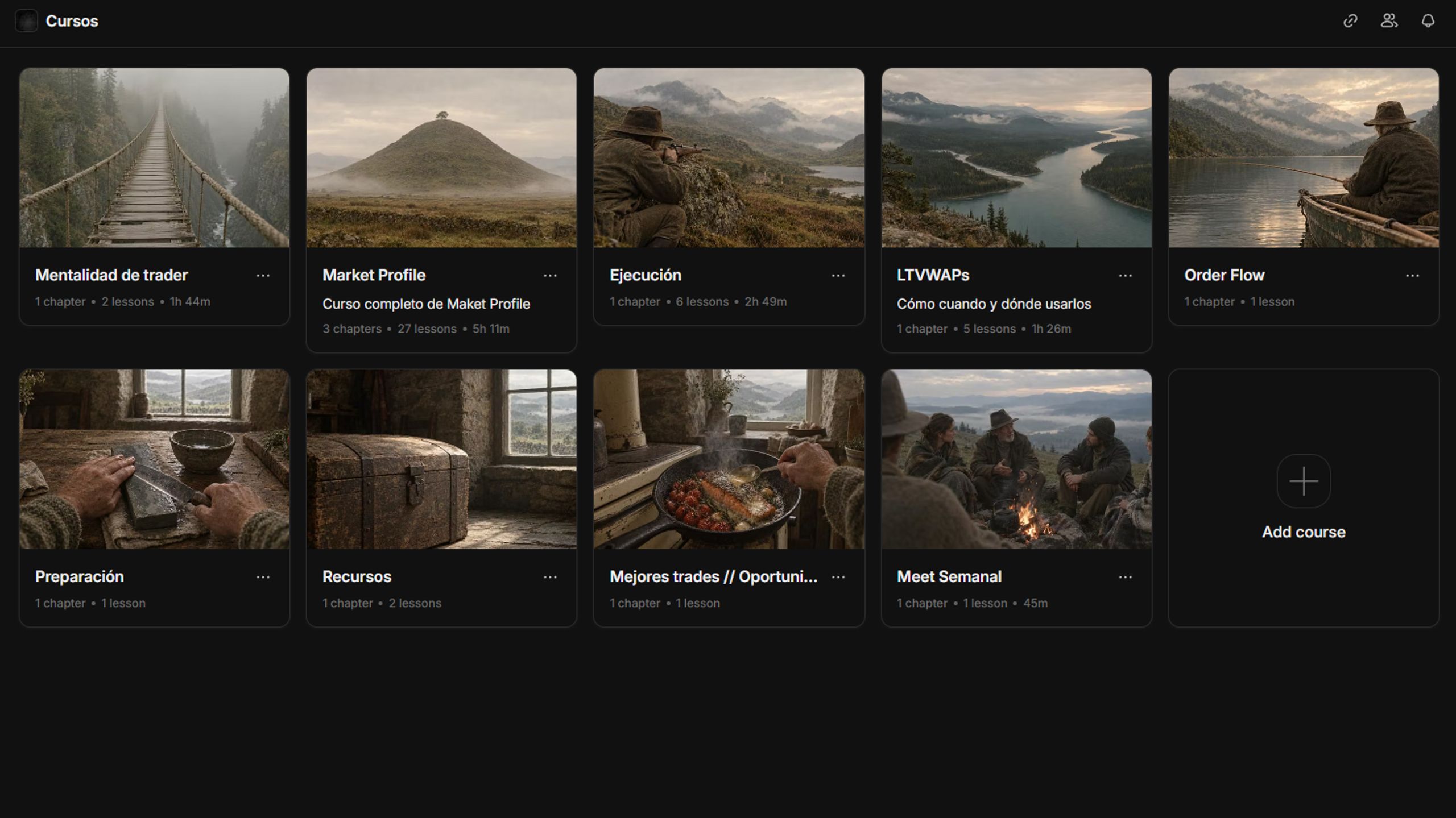
Task: Open the Order Flow title
Action: (x=1224, y=275)
